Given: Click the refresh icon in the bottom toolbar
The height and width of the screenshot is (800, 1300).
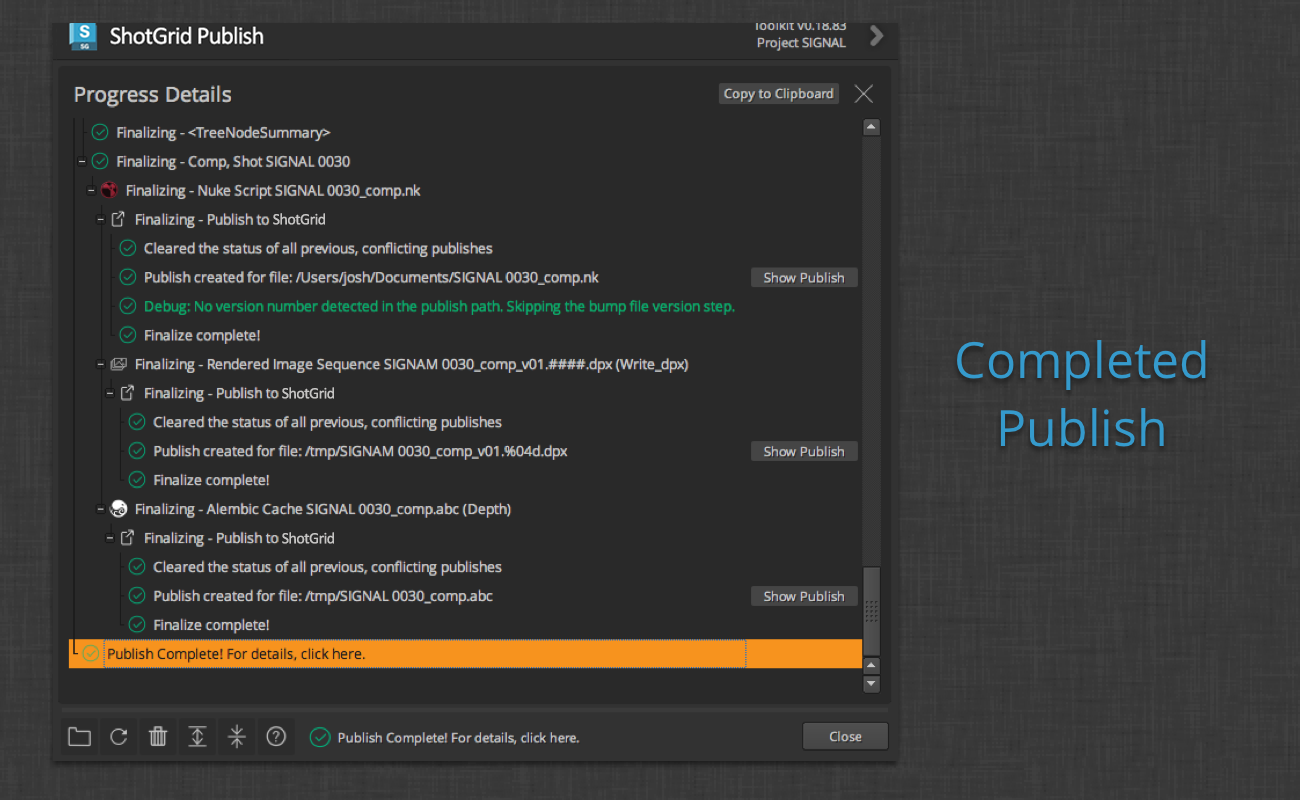Looking at the screenshot, I should (x=118, y=737).
